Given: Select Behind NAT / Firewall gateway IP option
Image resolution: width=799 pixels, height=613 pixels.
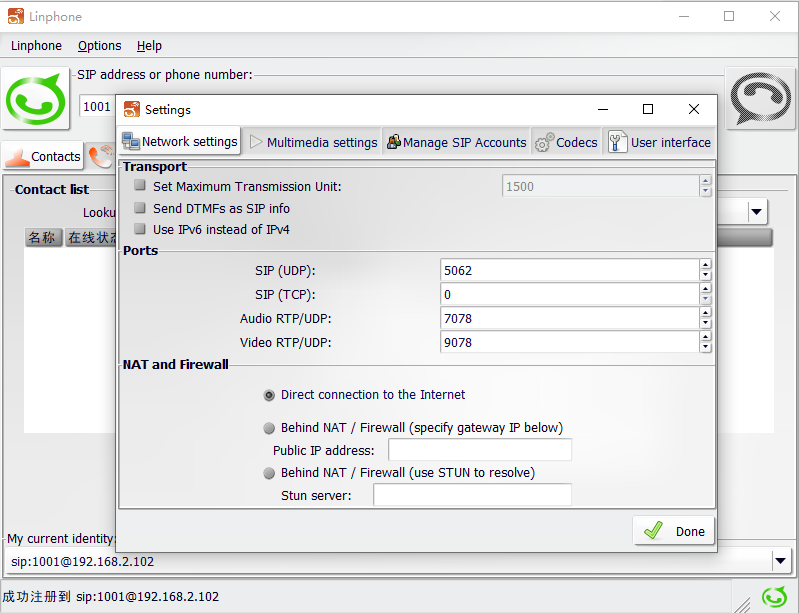Looking at the screenshot, I should click(x=269, y=429).
